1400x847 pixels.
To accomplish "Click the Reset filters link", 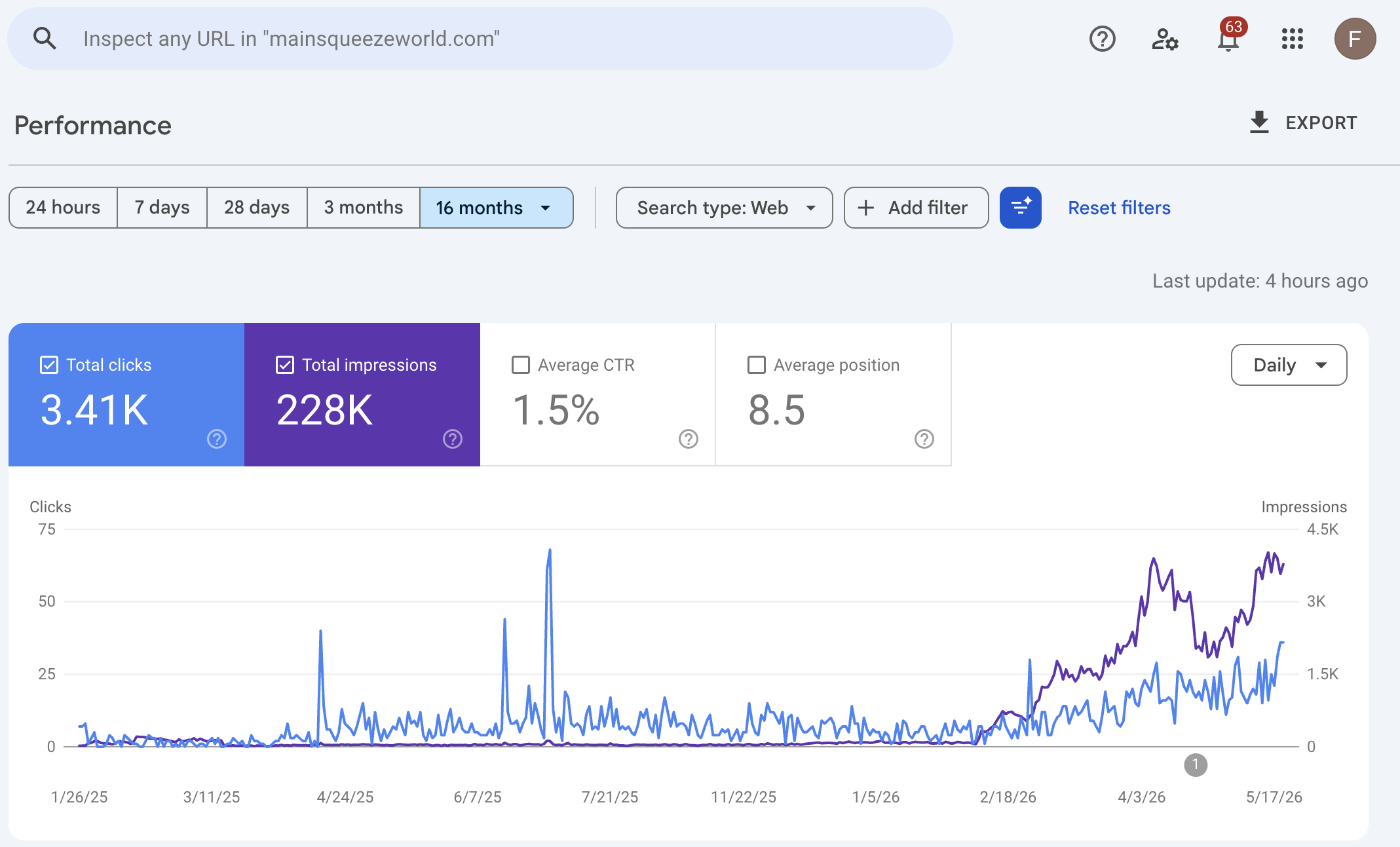I will 1119,208.
